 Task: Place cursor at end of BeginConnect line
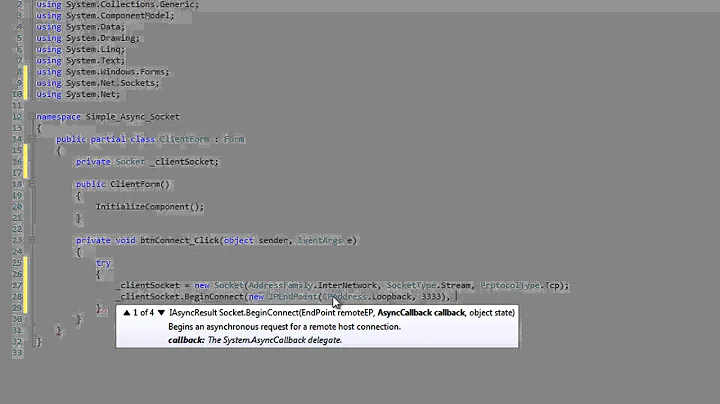(x=456, y=297)
